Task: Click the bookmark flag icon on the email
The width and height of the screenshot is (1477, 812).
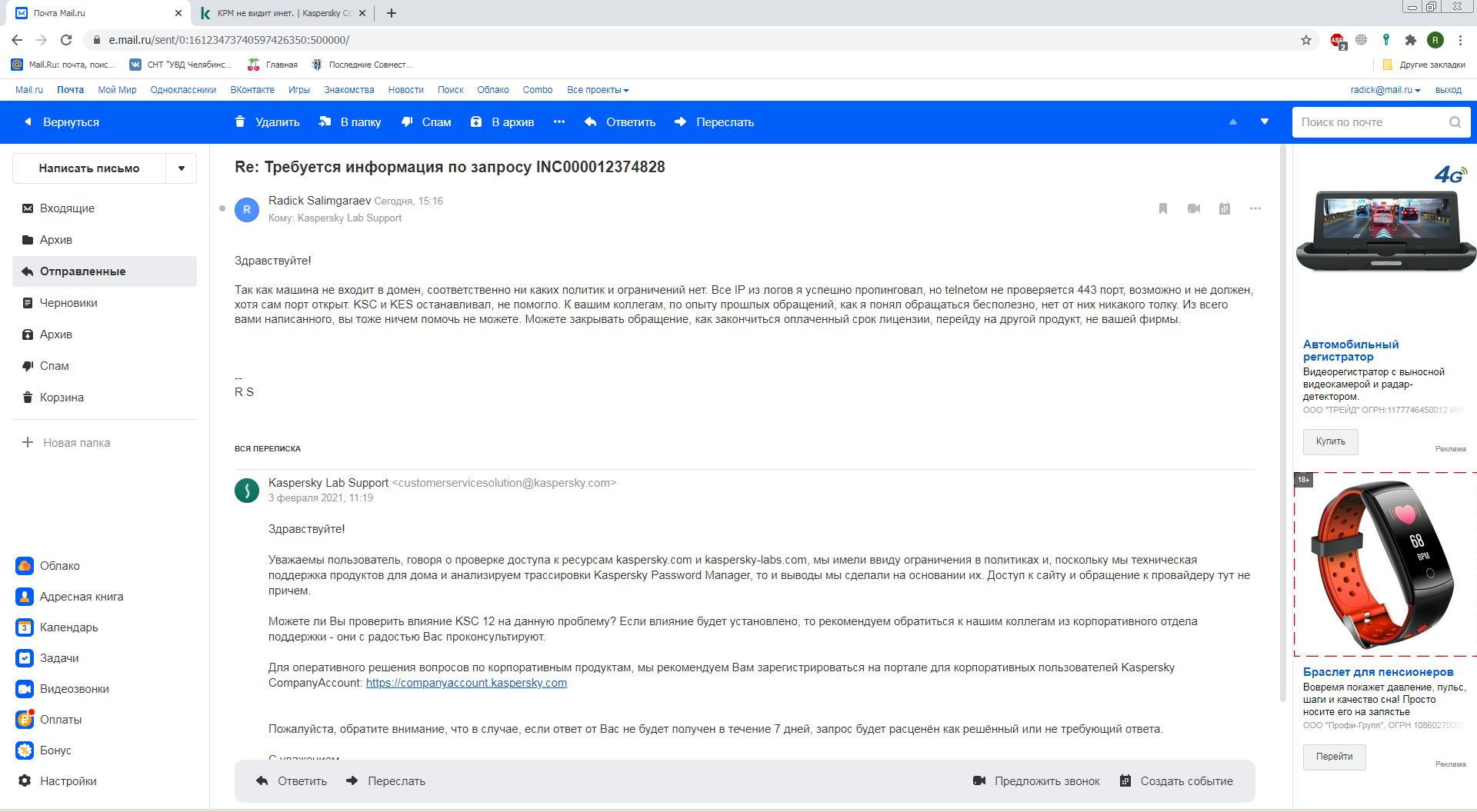Action: click(x=1163, y=208)
